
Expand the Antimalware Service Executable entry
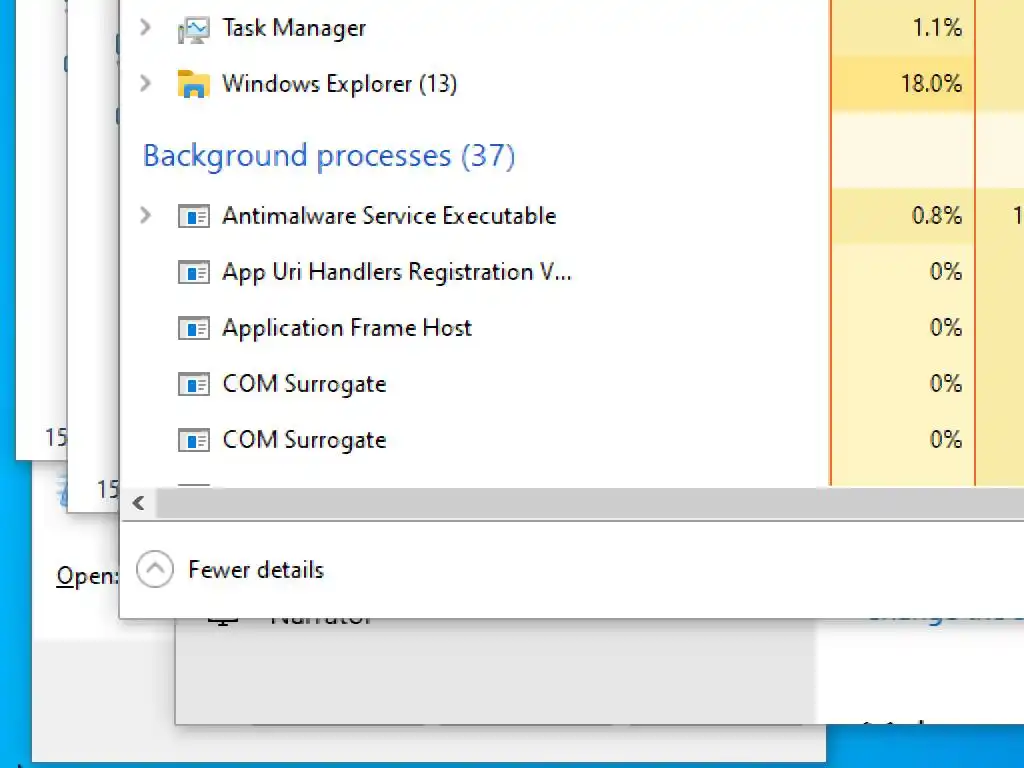coord(146,216)
